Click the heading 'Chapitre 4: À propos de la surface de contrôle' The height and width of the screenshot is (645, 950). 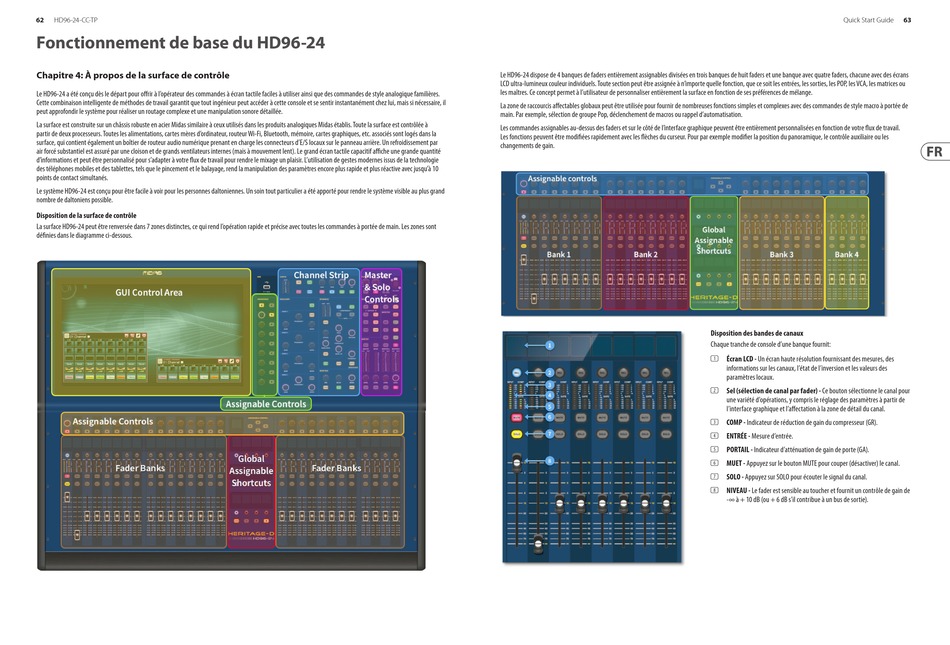tap(133, 75)
